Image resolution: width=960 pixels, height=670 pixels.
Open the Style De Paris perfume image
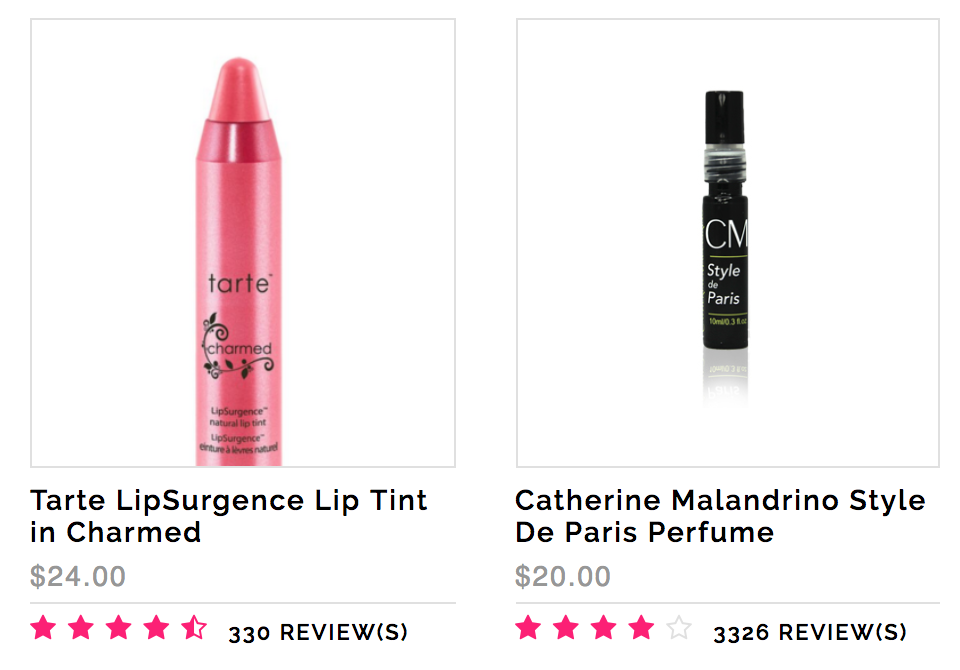[x=728, y=243]
